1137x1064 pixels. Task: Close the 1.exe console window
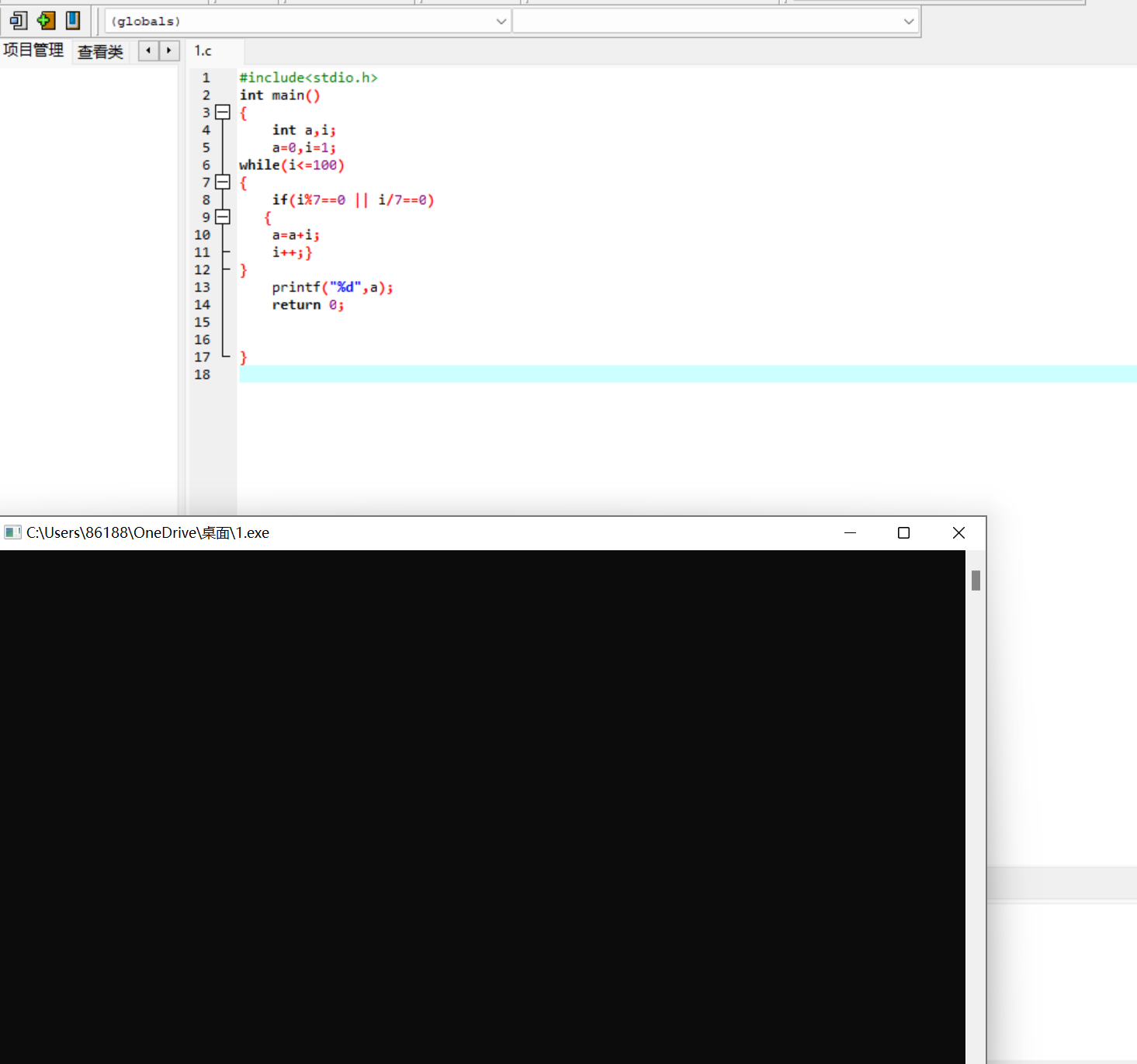tap(958, 532)
